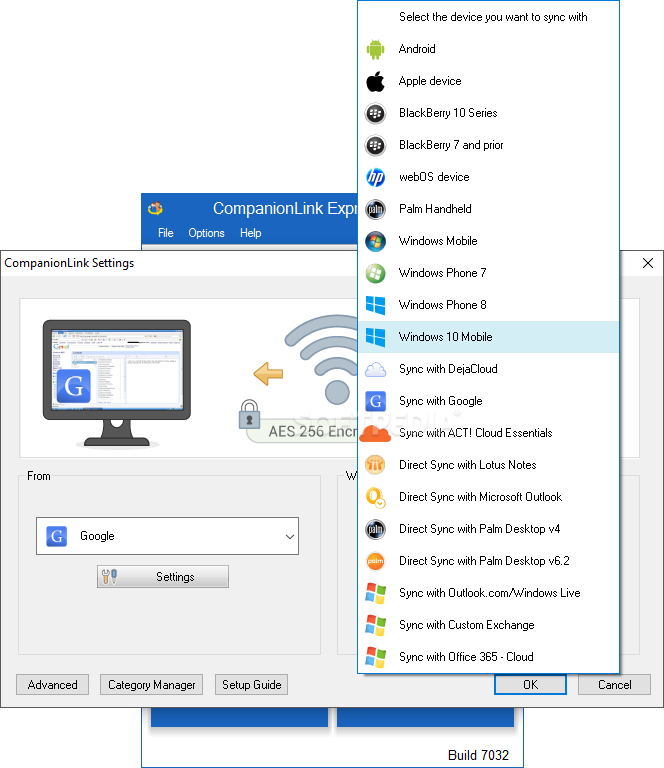The height and width of the screenshot is (768, 664).
Task: Open the Category Manager
Action: tap(151, 685)
